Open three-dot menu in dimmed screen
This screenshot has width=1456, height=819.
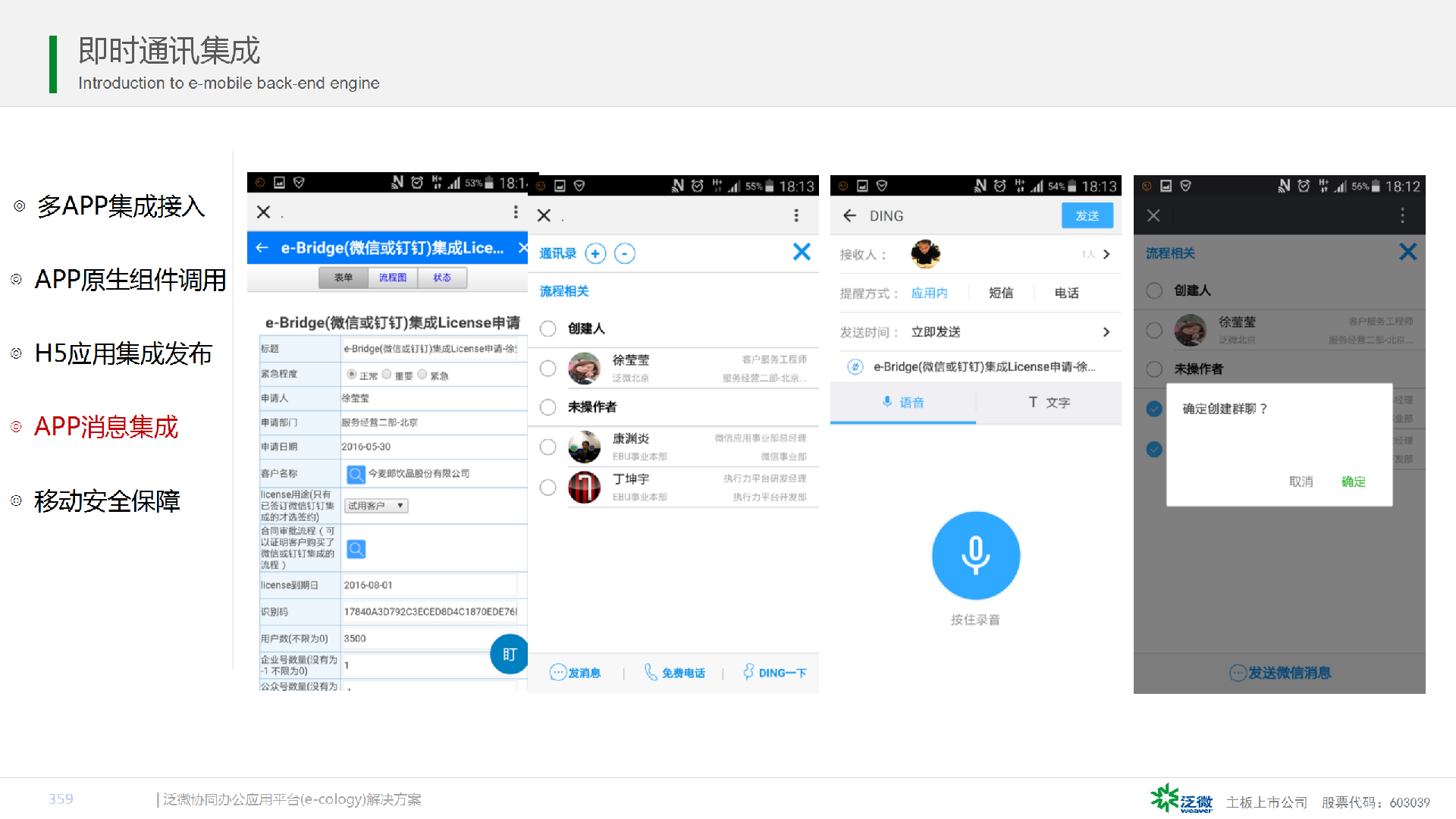pyautogui.click(x=1403, y=215)
